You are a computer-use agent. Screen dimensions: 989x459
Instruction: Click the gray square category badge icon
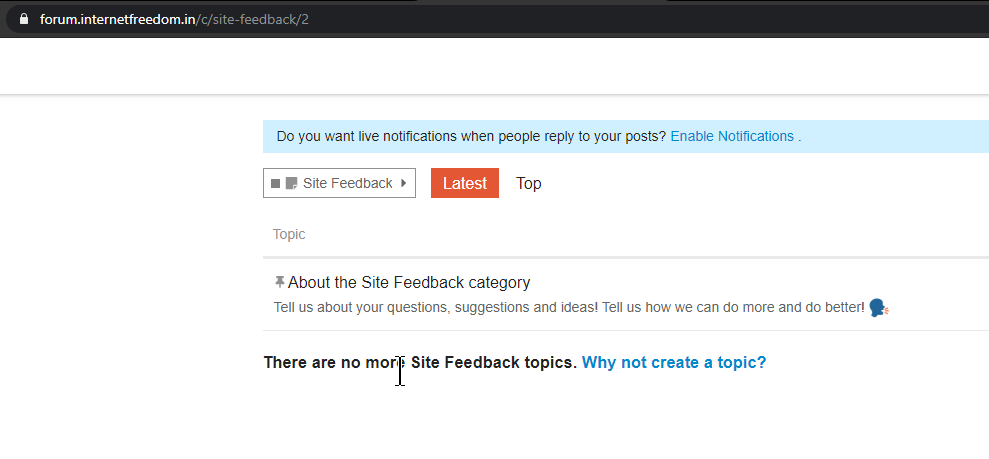(x=276, y=184)
